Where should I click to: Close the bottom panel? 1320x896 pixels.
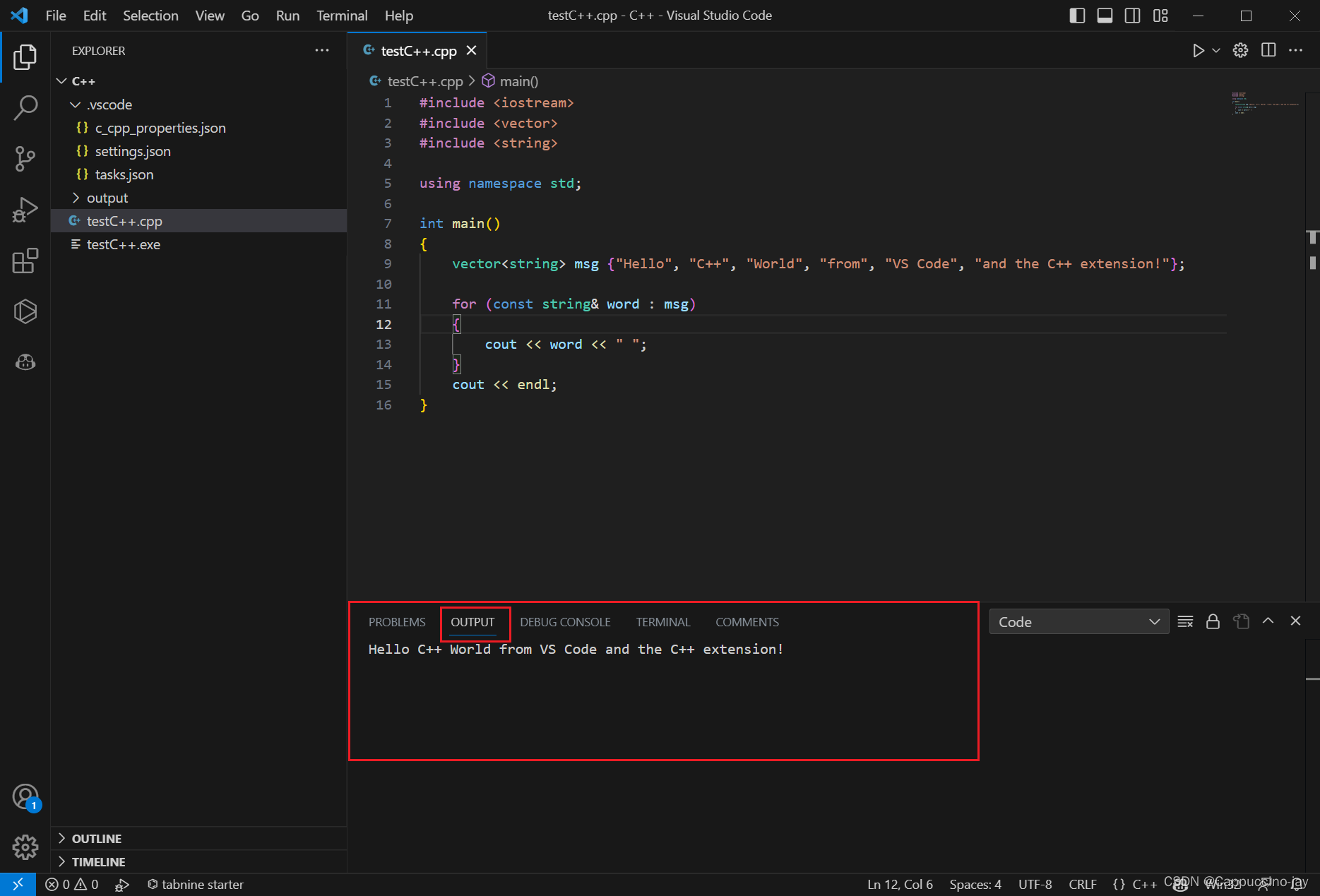1295,621
